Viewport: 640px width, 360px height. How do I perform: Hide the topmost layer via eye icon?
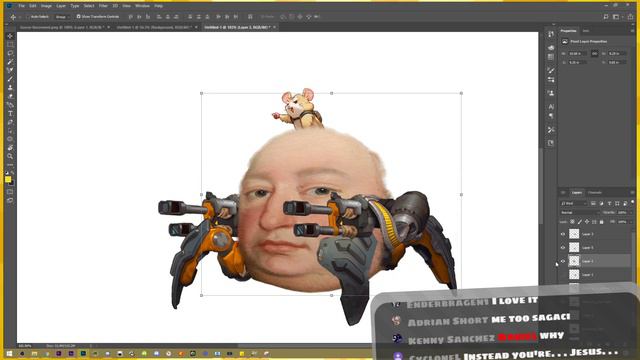[563, 234]
